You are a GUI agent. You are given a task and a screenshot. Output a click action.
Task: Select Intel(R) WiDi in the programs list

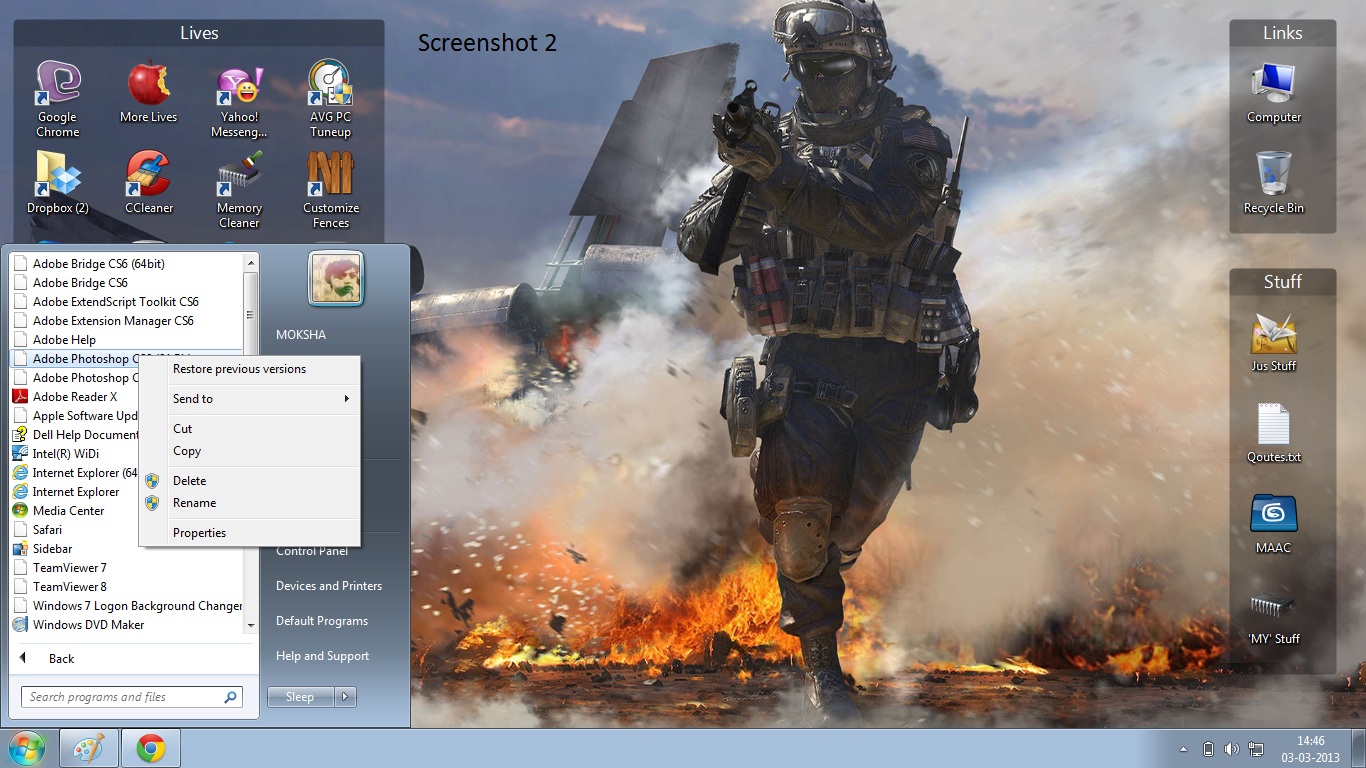click(x=65, y=454)
